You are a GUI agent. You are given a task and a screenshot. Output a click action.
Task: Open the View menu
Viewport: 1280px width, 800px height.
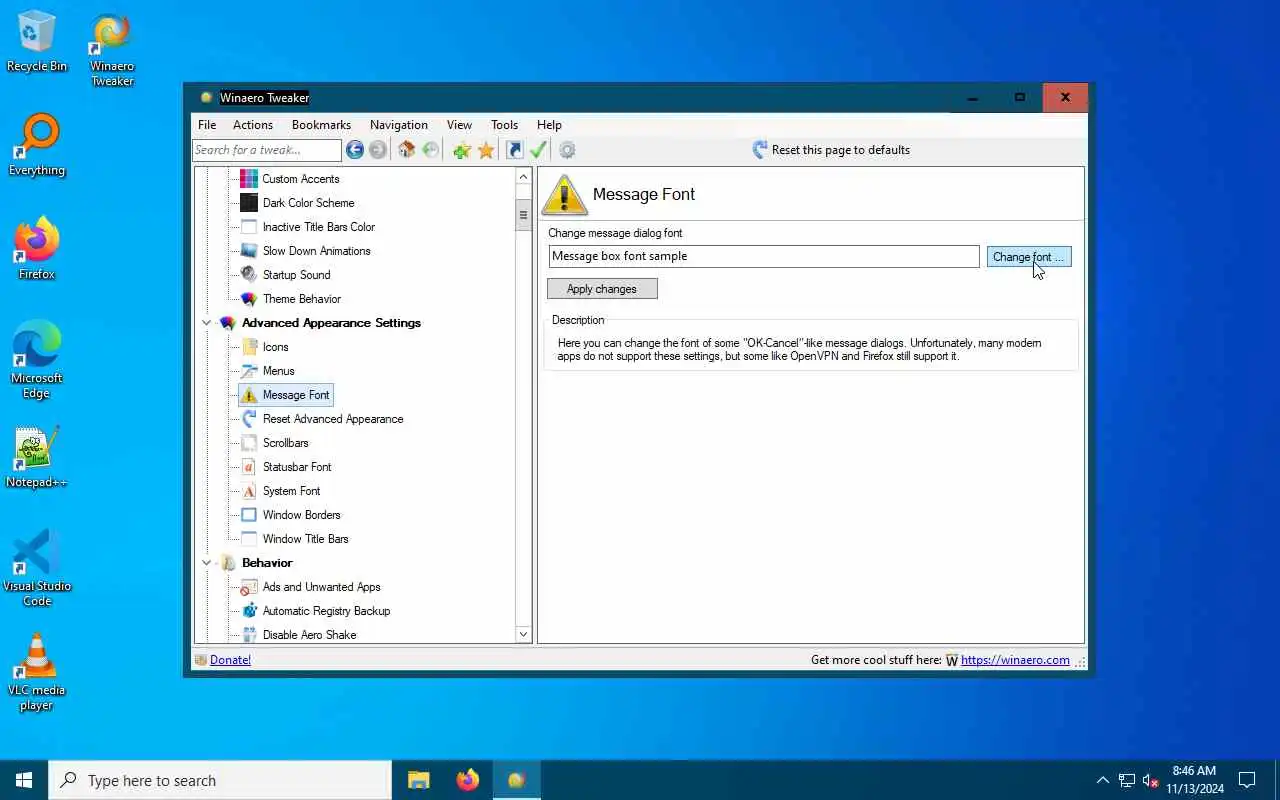(x=459, y=125)
